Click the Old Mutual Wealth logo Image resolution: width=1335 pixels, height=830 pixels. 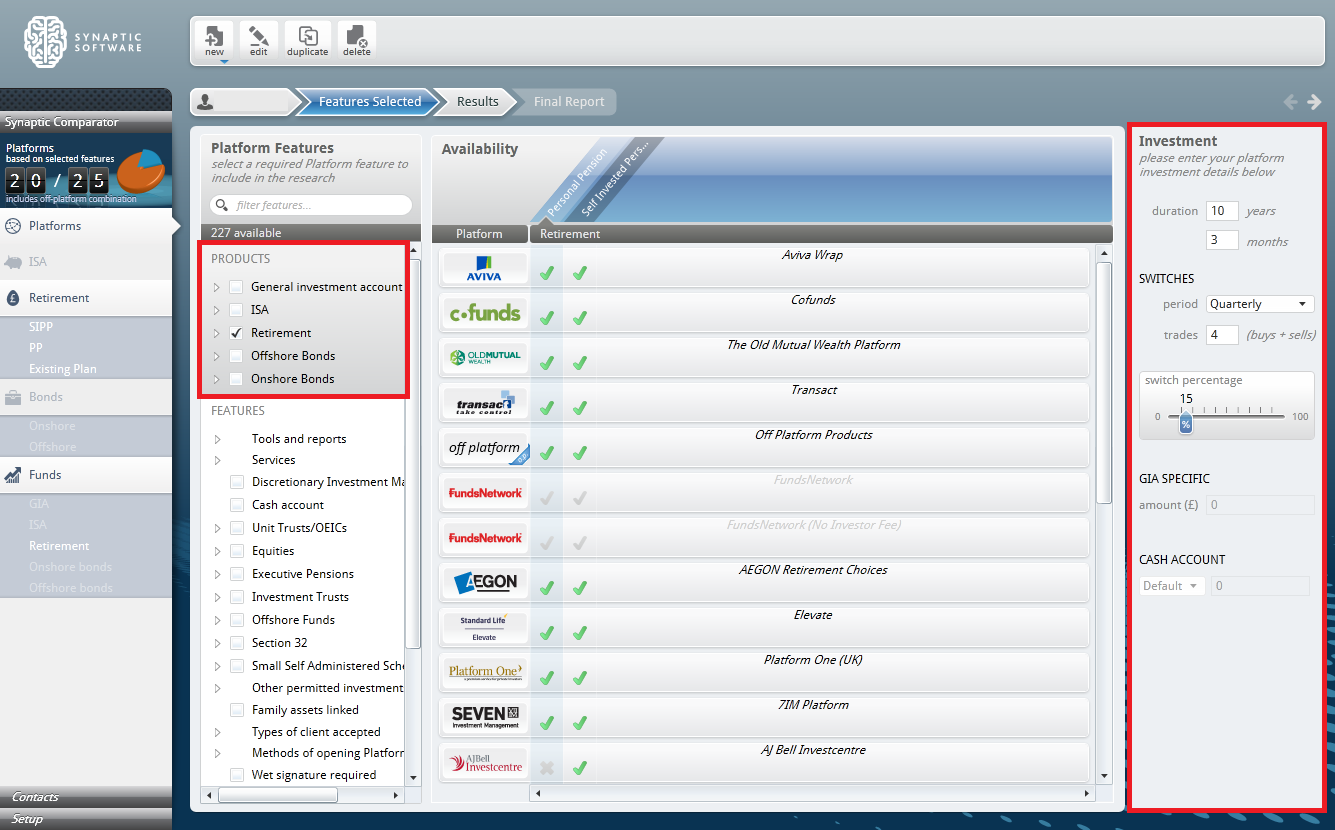click(485, 358)
